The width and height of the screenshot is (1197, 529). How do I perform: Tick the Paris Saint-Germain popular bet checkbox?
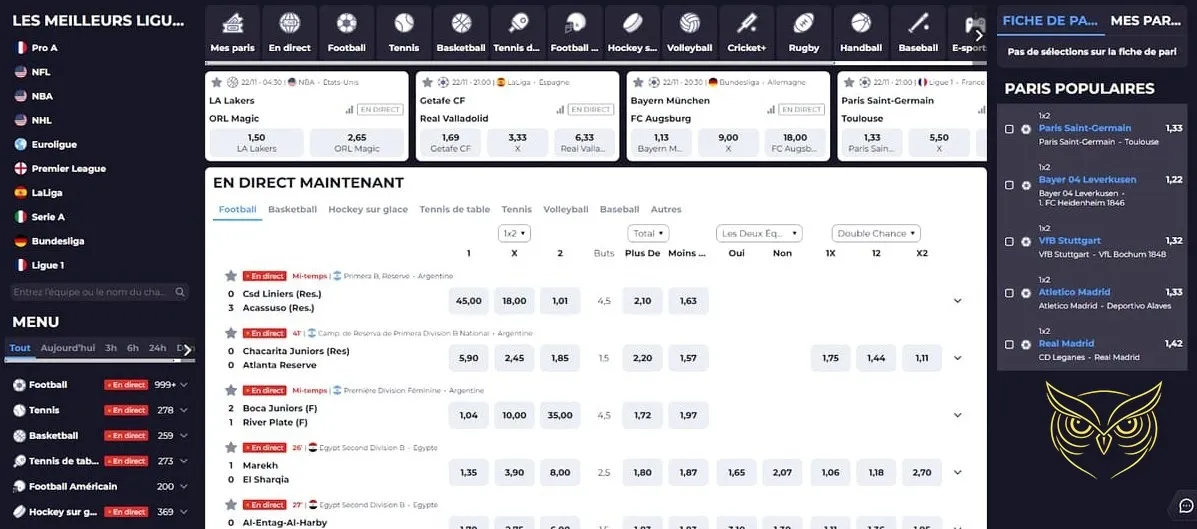point(1009,129)
